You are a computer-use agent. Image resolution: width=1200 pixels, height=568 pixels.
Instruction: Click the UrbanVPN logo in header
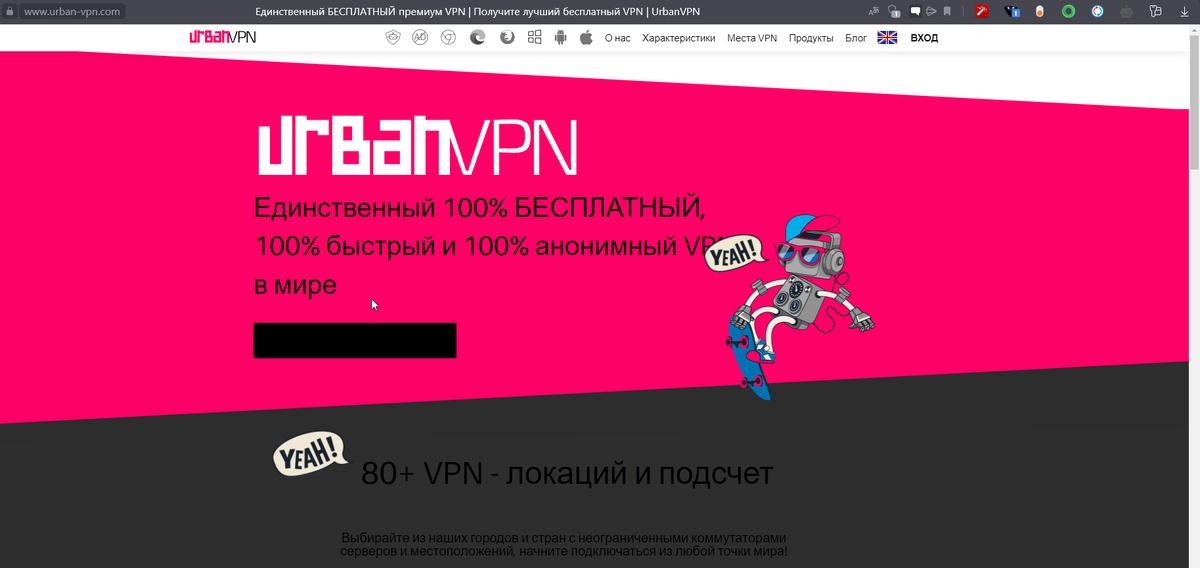tap(222, 38)
